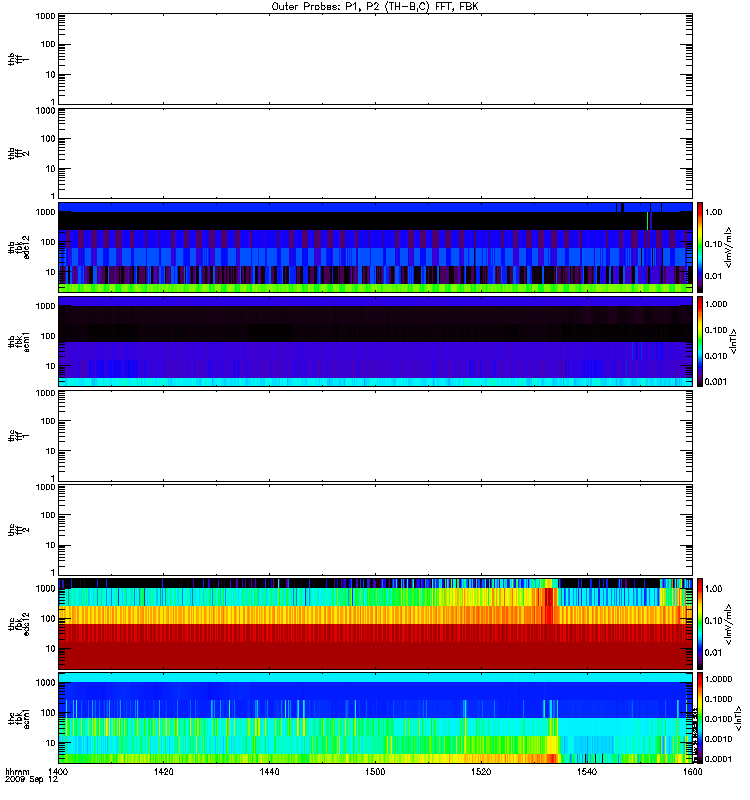Click the 'thc fbk edc12' y-axis title

[x=18, y=624]
